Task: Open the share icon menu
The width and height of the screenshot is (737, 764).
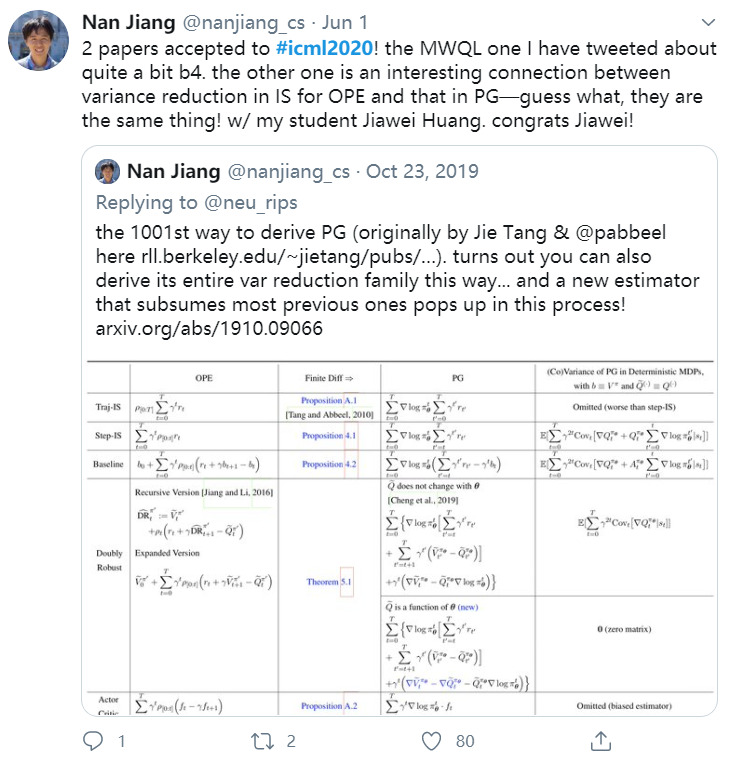Action: click(x=601, y=740)
